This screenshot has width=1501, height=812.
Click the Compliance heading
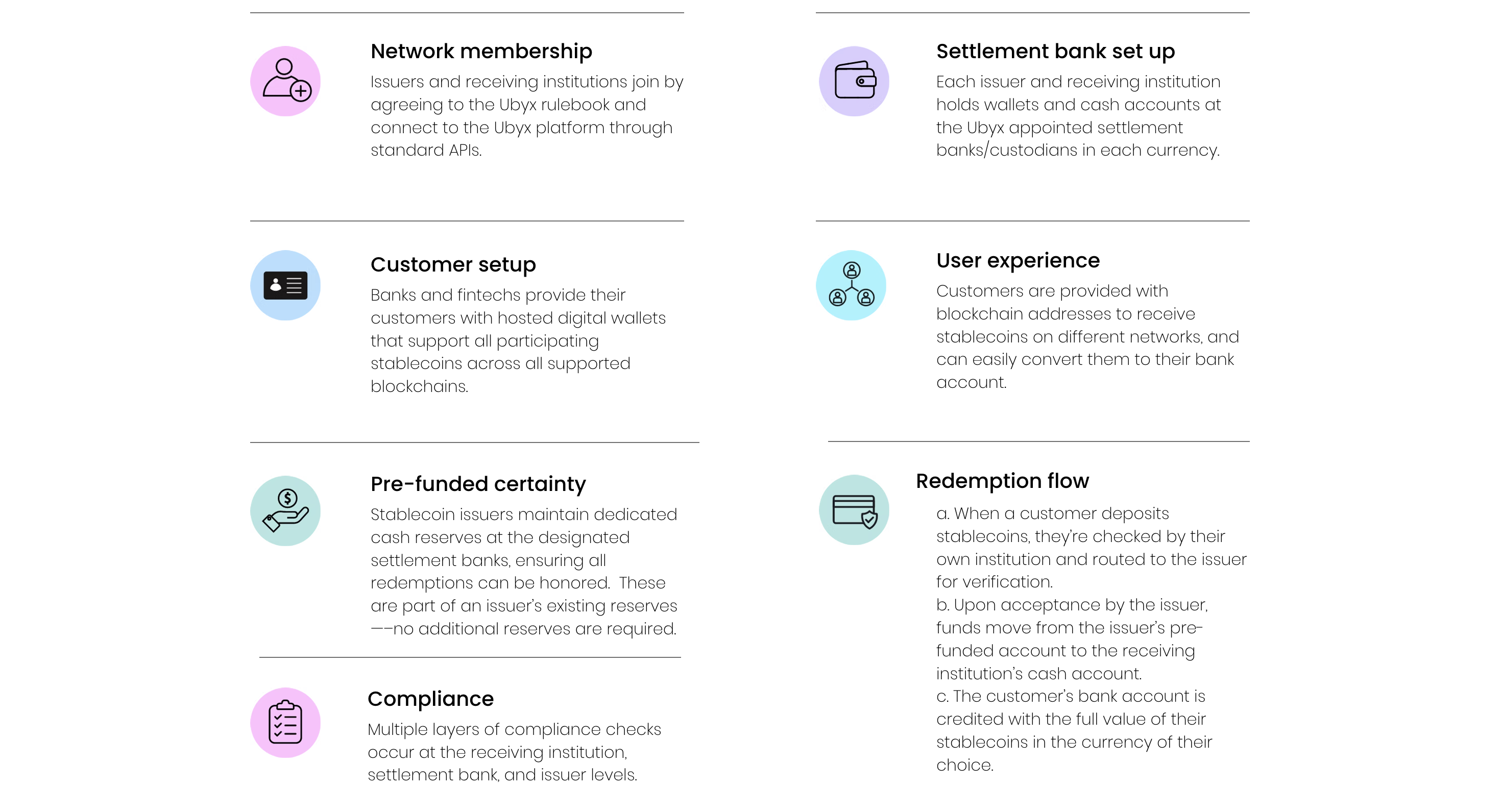pyautogui.click(x=430, y=699)
